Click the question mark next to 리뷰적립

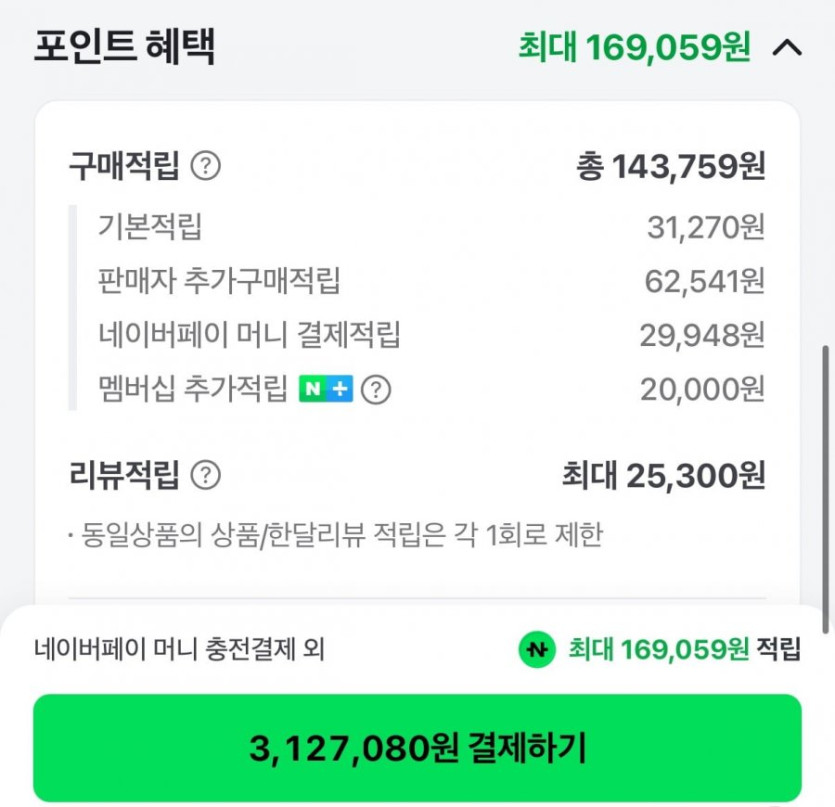tap(205, 475)
